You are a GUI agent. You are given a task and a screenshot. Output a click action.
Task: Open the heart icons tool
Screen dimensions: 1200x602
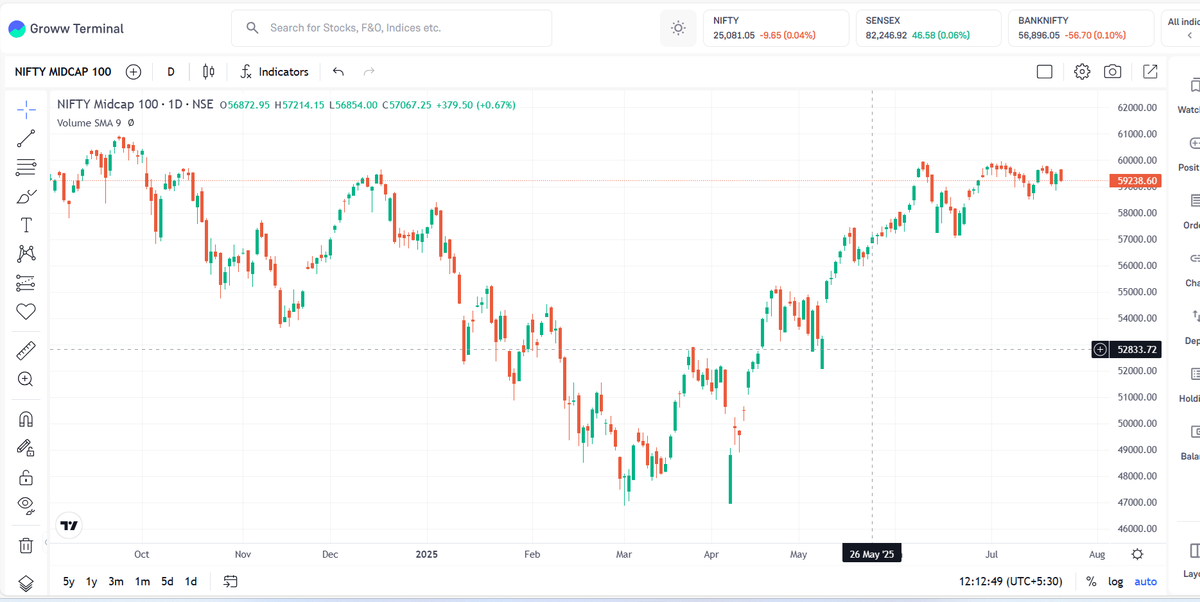tap(26, 312)
